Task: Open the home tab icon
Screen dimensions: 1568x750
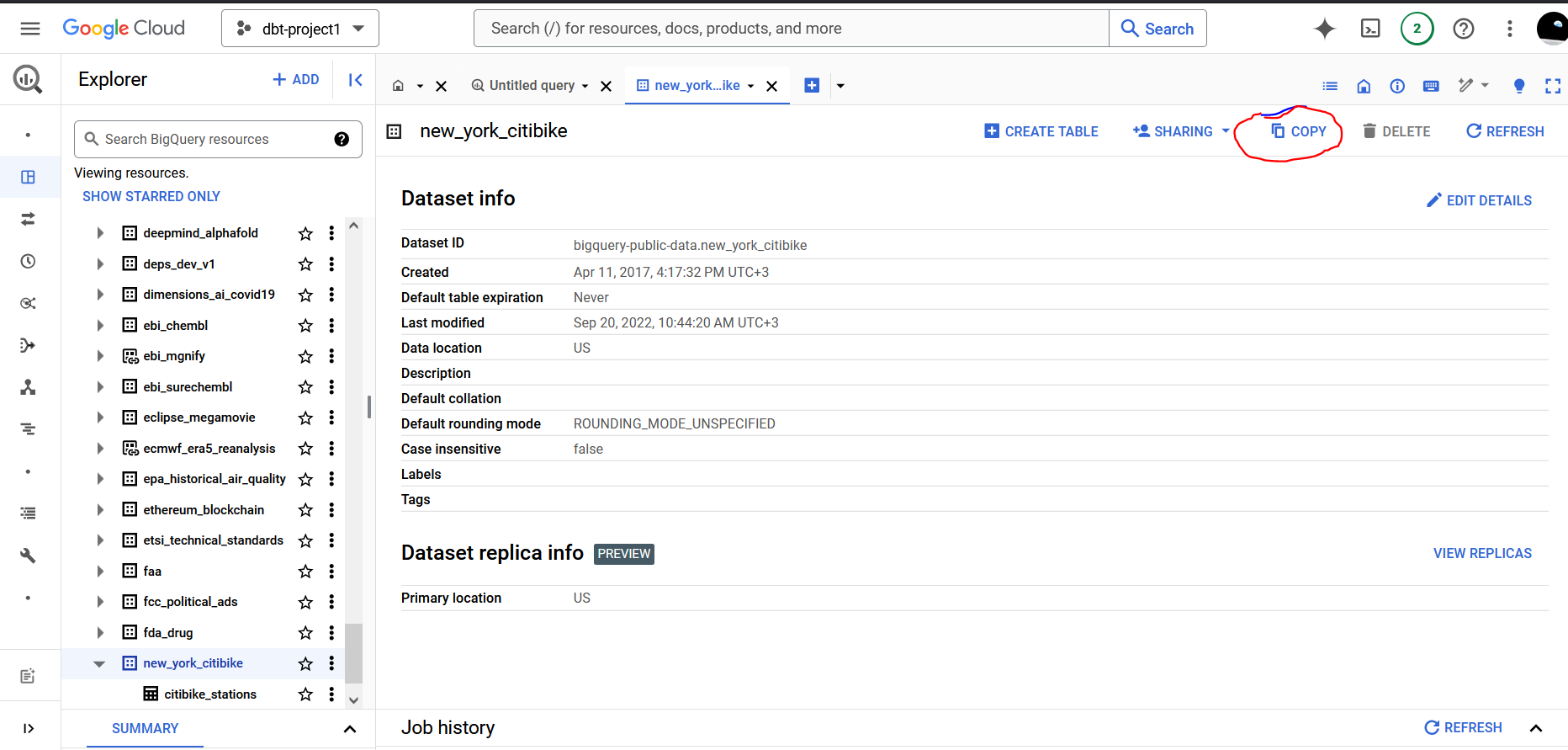Action: (399, 86)
